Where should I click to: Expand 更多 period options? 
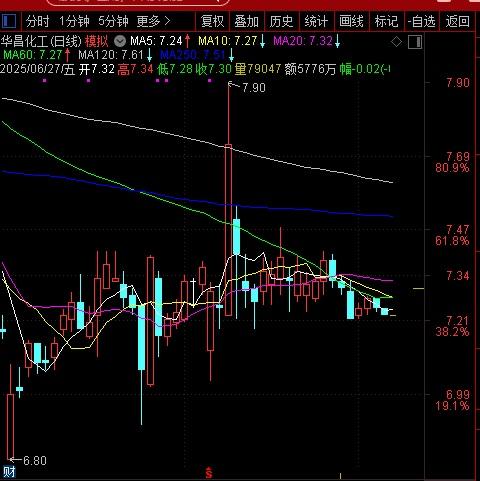point(154,21)
